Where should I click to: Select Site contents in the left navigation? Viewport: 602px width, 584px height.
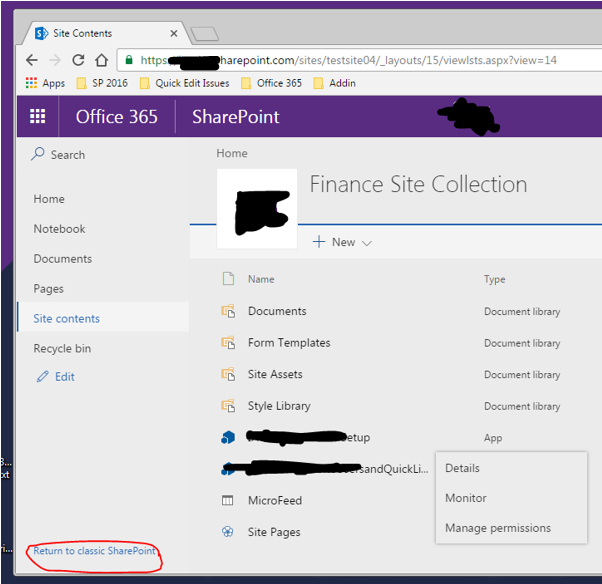103,319
